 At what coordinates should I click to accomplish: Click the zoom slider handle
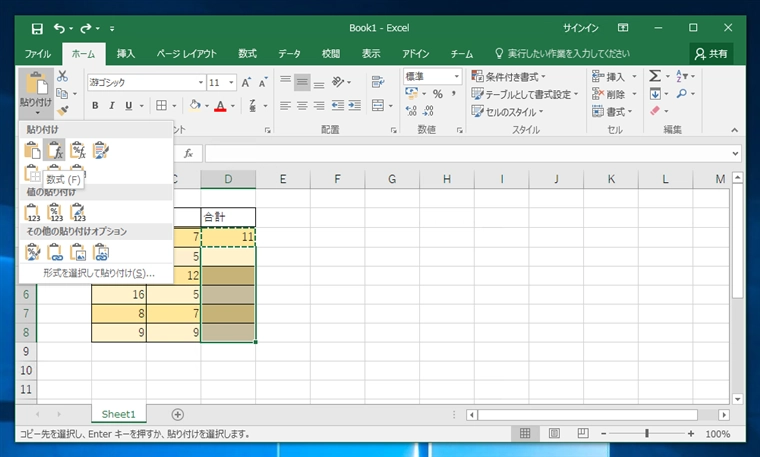647,433
